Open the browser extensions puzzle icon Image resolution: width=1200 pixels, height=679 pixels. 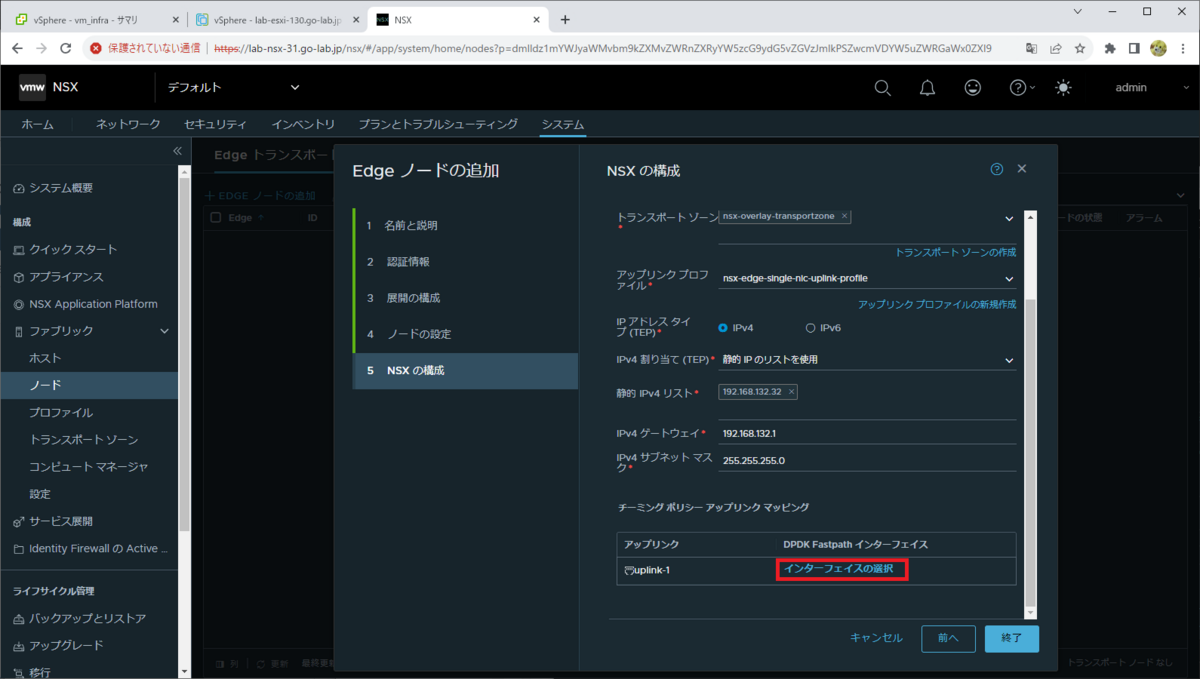coord(1110,48)
